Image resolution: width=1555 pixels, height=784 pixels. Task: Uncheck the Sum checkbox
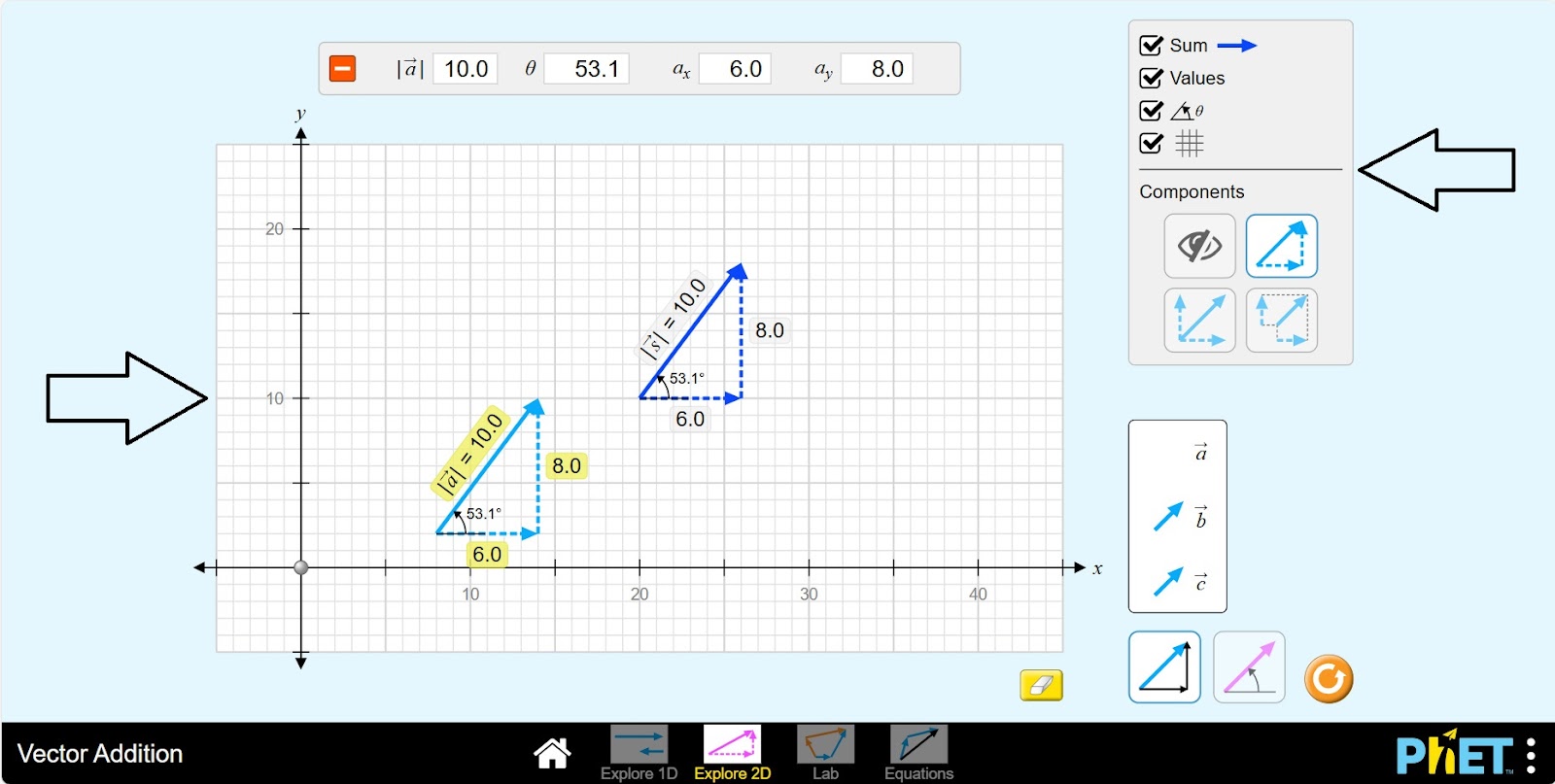pyautogui.click(x=1152, y=46)
